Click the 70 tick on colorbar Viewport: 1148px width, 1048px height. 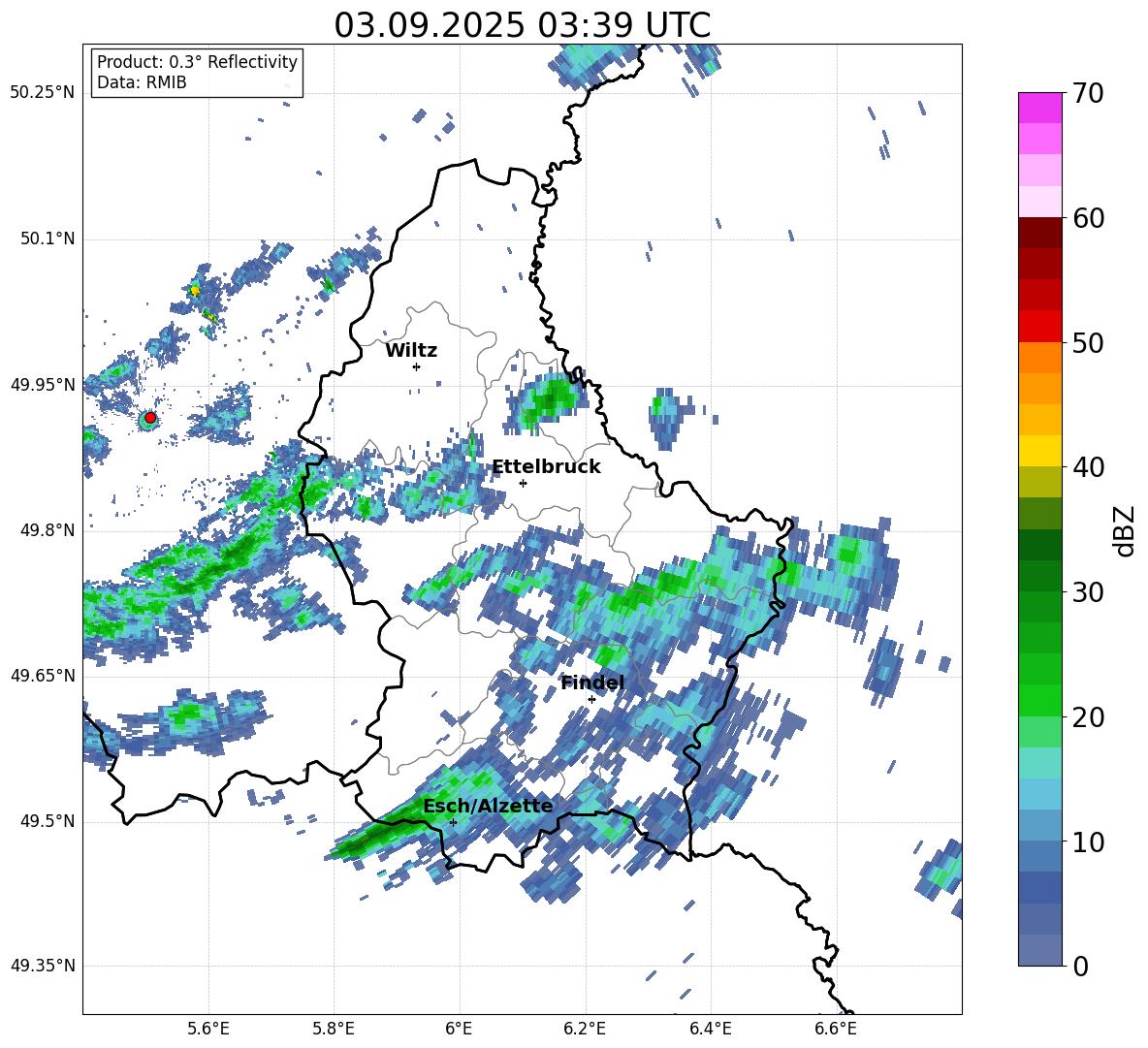point(1088,93)
